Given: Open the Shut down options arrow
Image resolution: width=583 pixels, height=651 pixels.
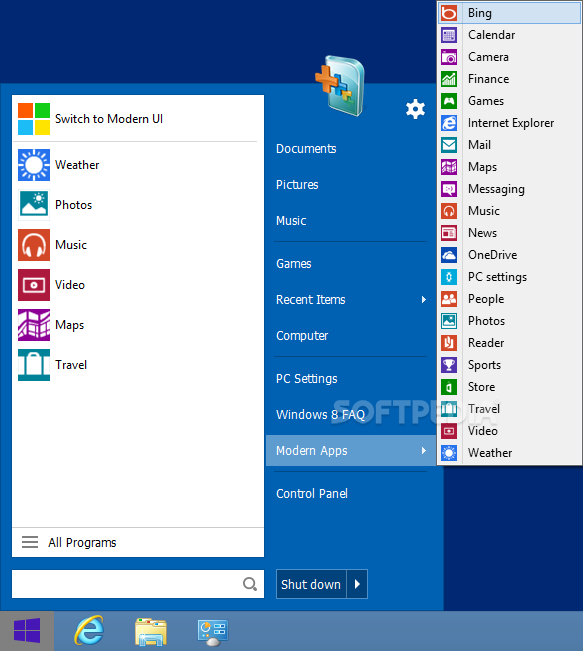Looking at the screenshot, I should click(x=357, y=584).
